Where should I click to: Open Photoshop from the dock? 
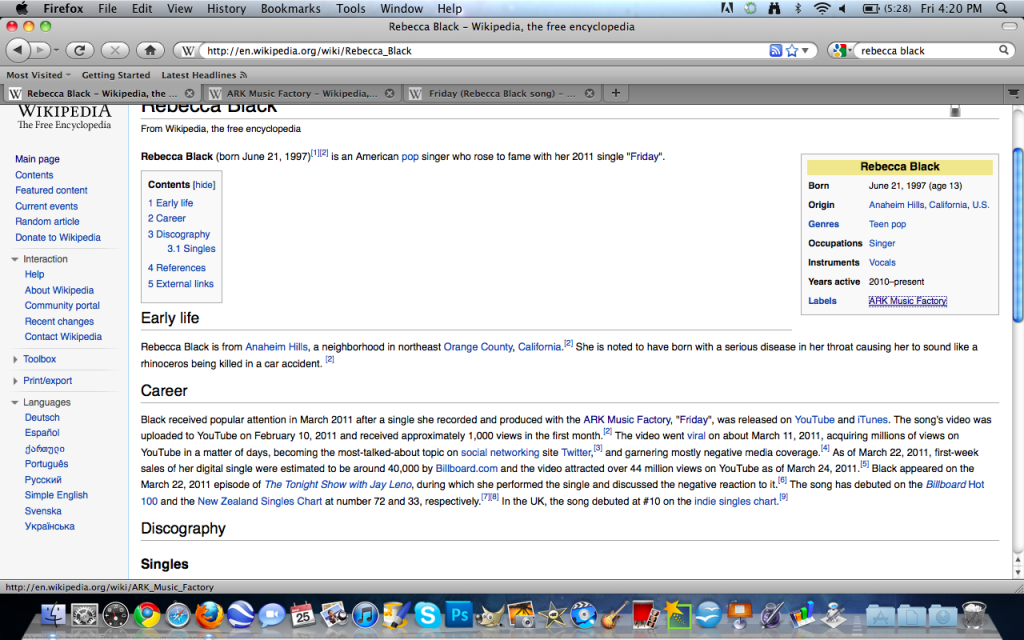(459, 615)
